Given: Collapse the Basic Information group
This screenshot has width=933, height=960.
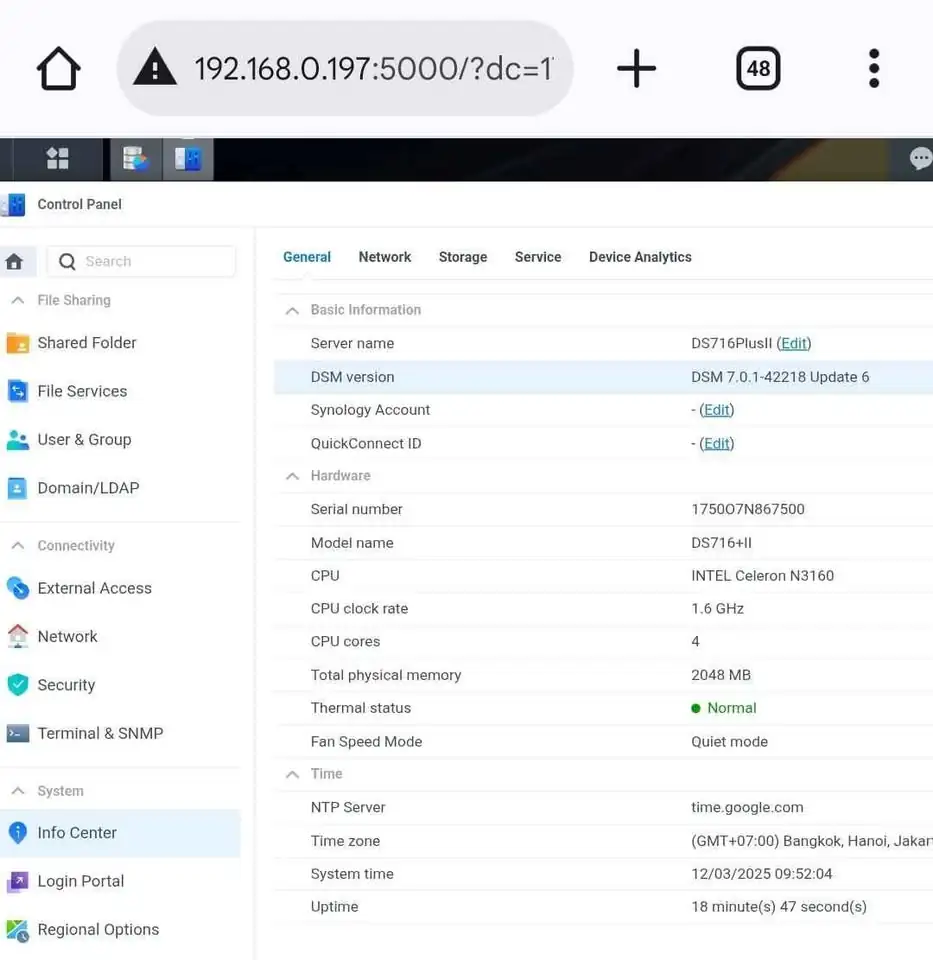Looking at the screenshot, I should pyautogui.click(x=293, y=310).
